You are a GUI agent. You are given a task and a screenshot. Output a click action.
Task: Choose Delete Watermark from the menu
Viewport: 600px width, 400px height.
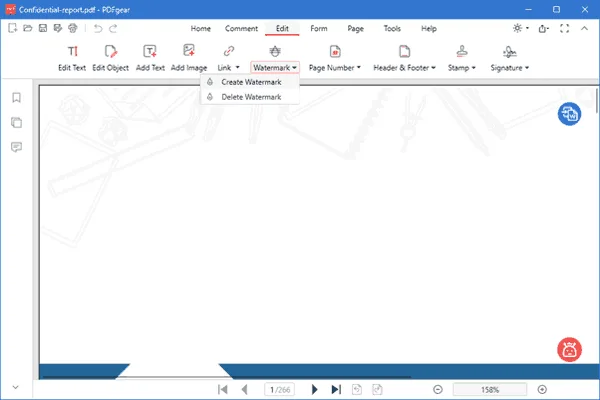(250, 97)
